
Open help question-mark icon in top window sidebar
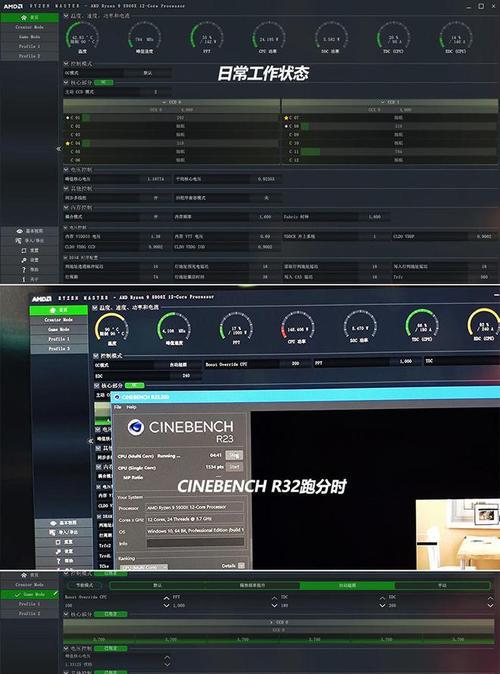tap(24, 270)
